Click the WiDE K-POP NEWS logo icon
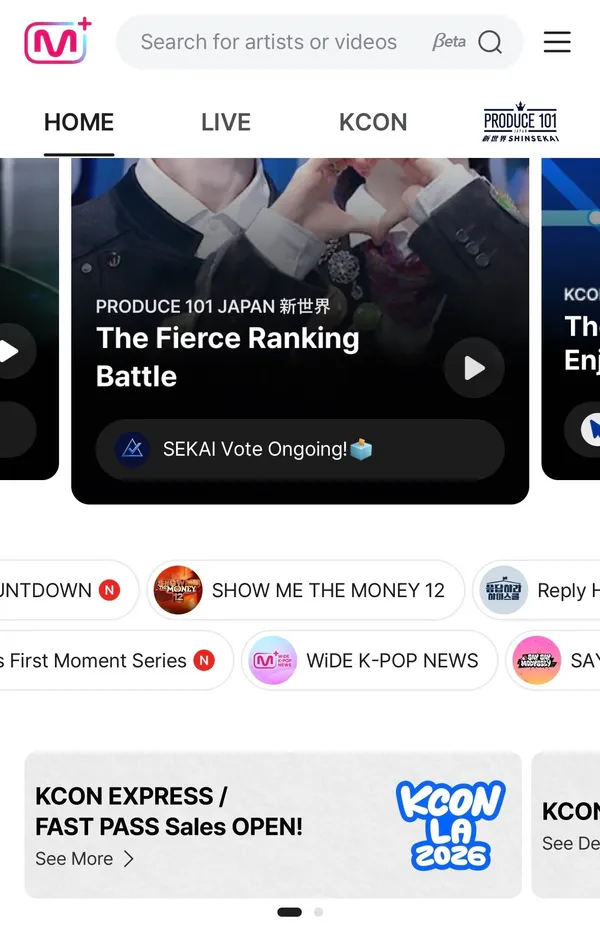 (272, 660)
